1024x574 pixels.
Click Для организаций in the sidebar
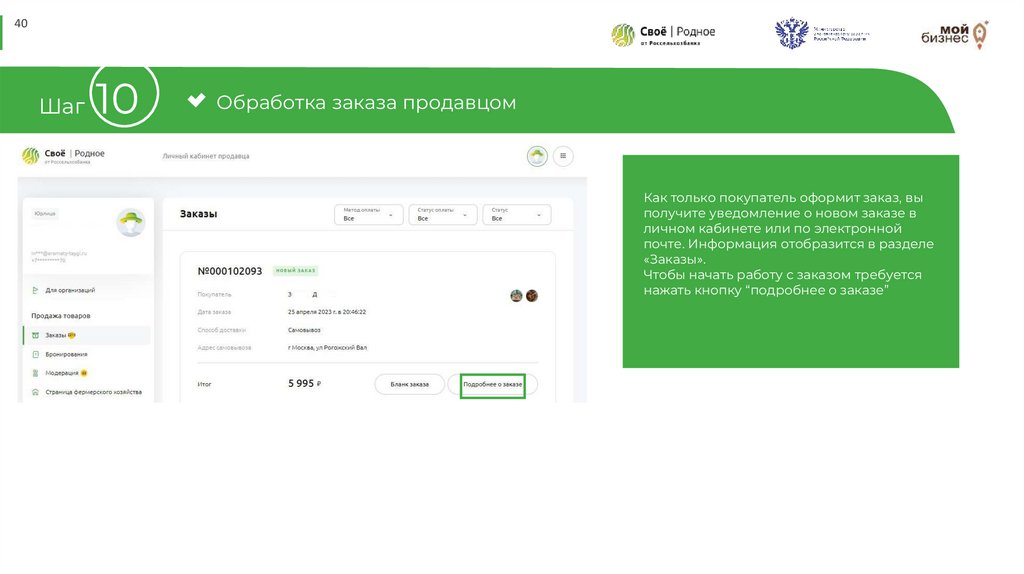point(70,290)
